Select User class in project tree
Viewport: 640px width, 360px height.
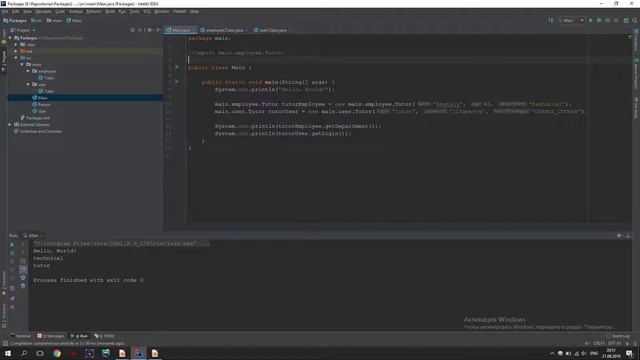pyautogui.click(x=39, y=111)
